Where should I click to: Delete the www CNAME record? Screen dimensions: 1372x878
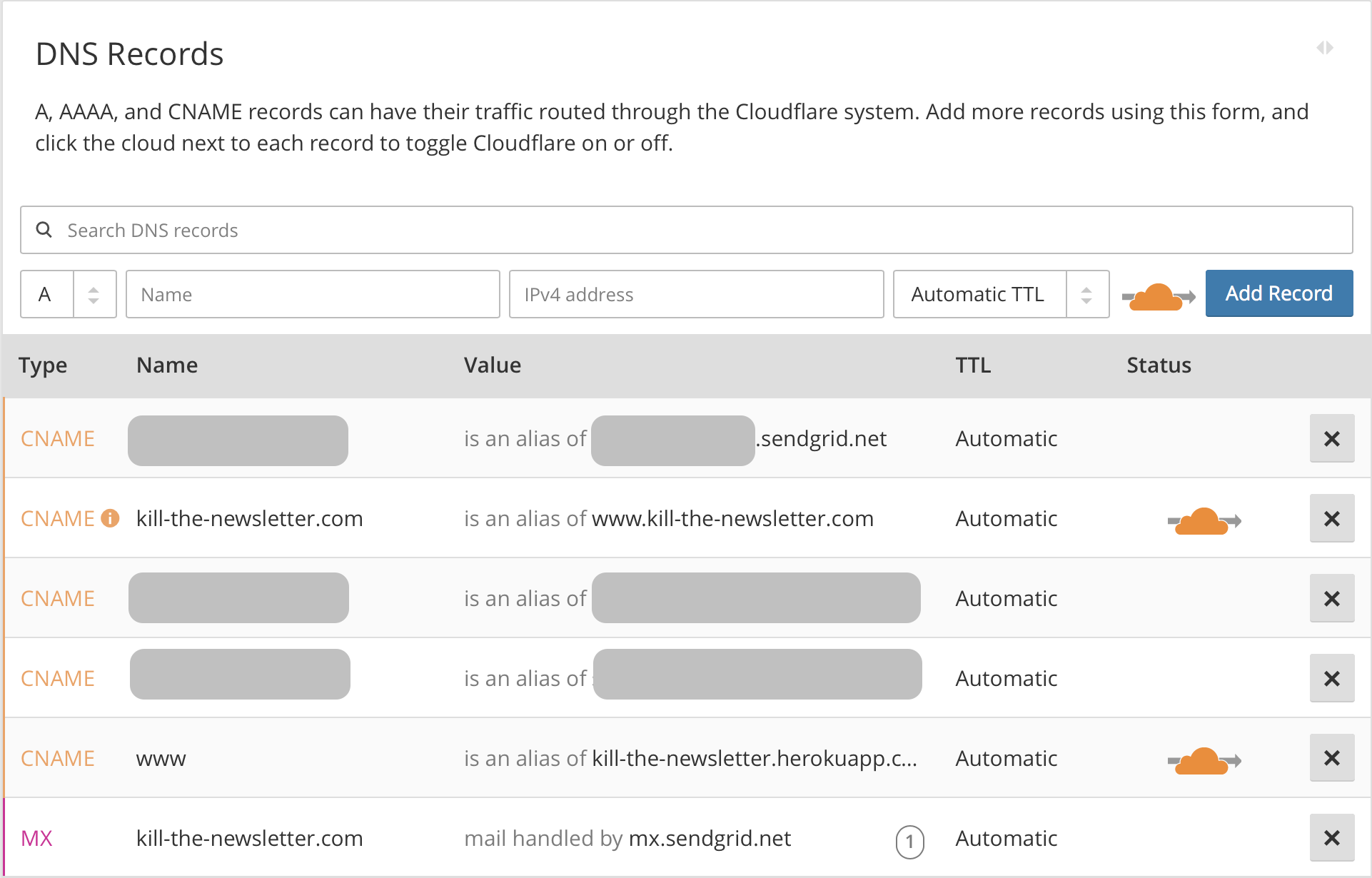pyautogui.click(x=1331, y=758)
